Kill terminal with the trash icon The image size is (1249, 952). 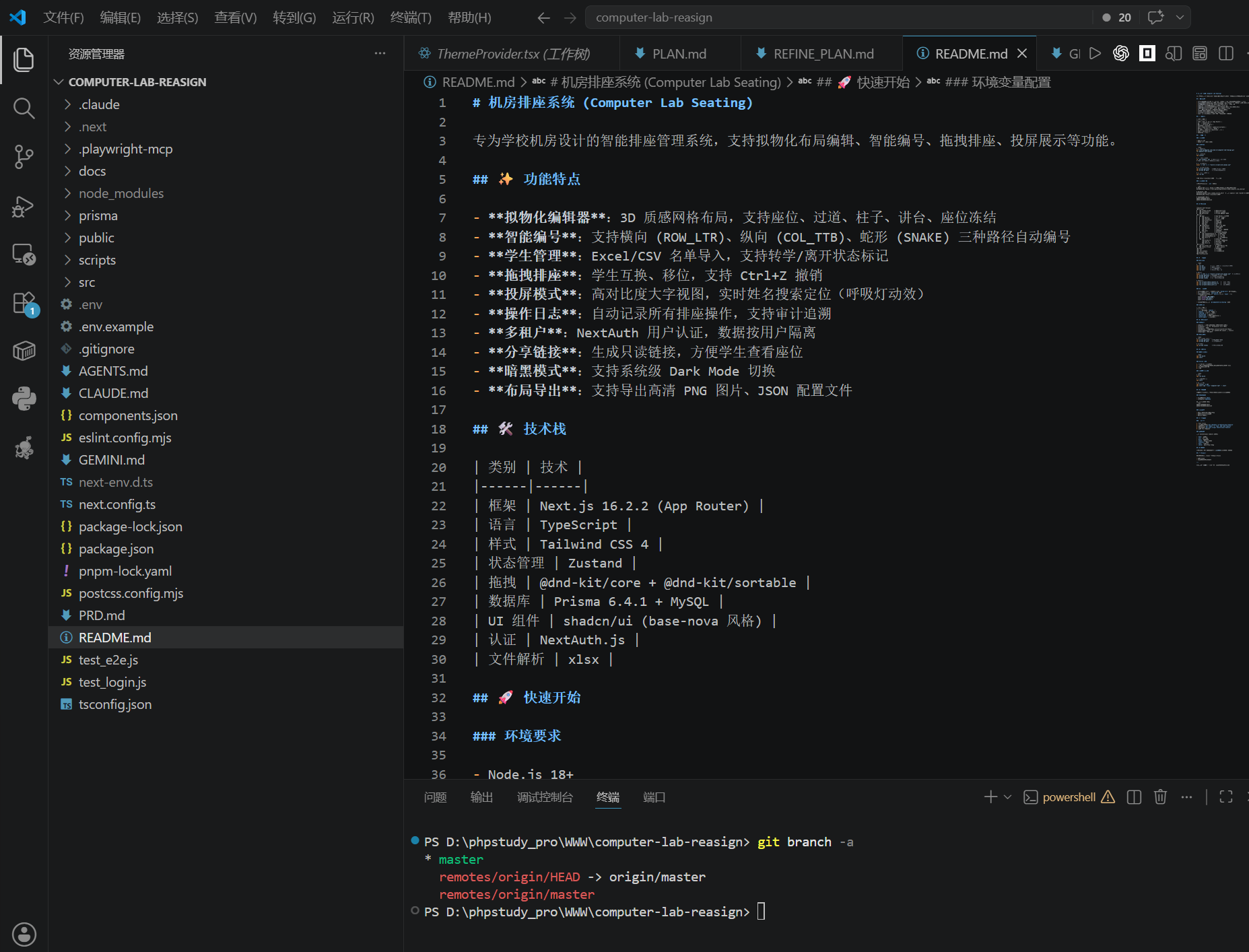1160,797
